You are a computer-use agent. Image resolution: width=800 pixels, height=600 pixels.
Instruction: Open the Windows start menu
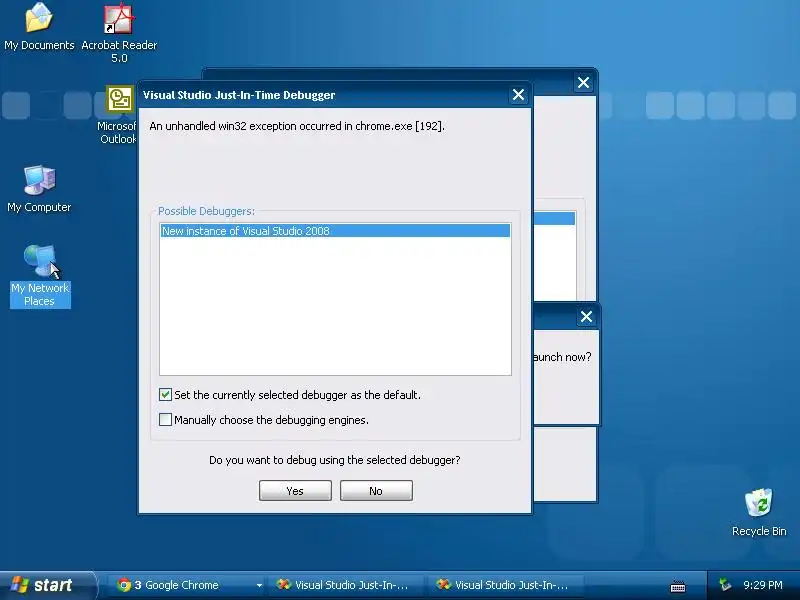pos(47,585)
